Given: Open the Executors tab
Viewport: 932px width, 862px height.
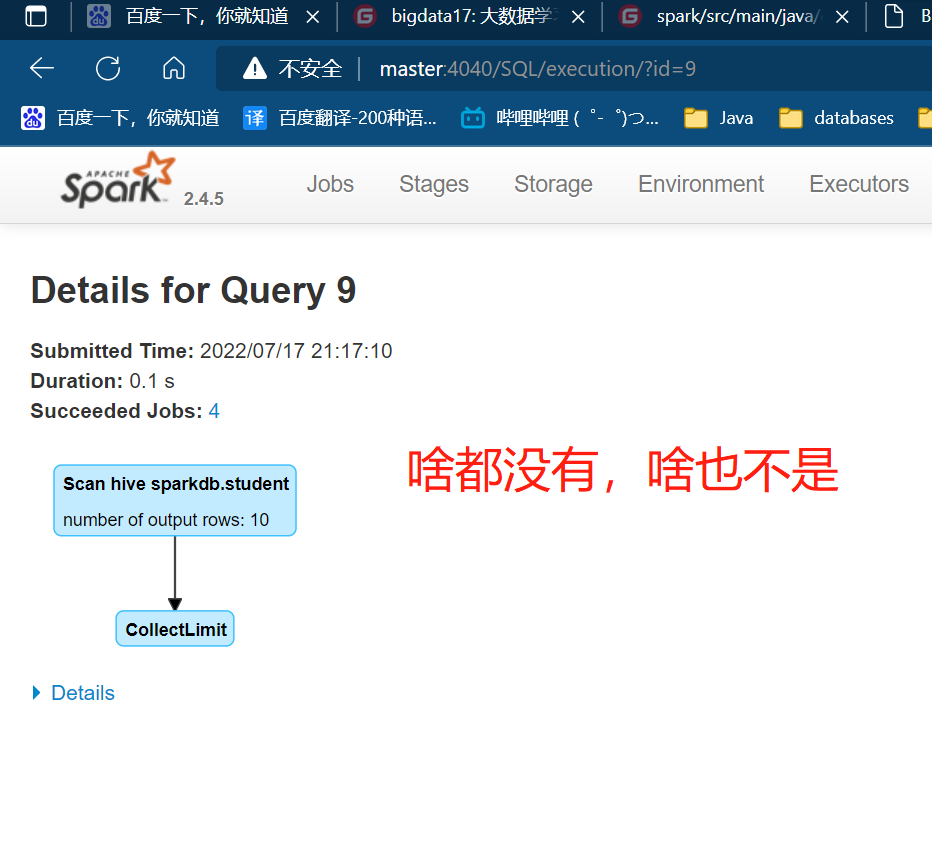Looking at the screenshot, I should pyautogui.click(x=859, y=184).
